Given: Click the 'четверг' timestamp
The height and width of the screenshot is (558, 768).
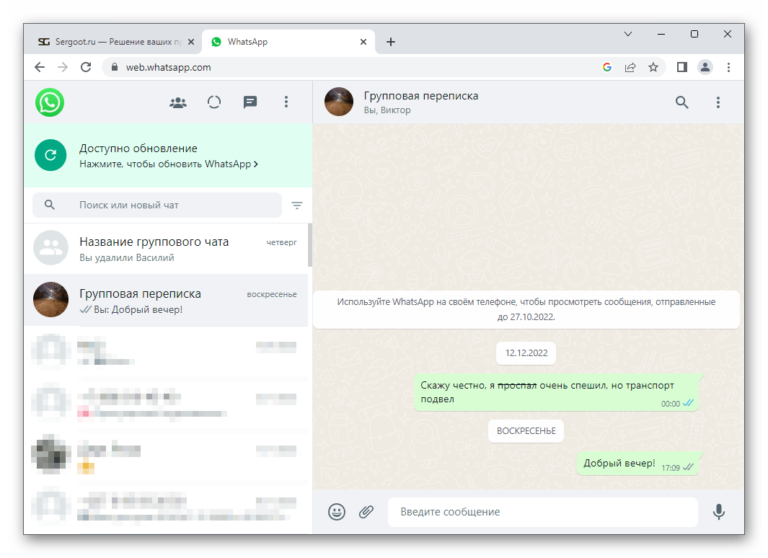Looking at the screenshot, I should pos(281,242).
